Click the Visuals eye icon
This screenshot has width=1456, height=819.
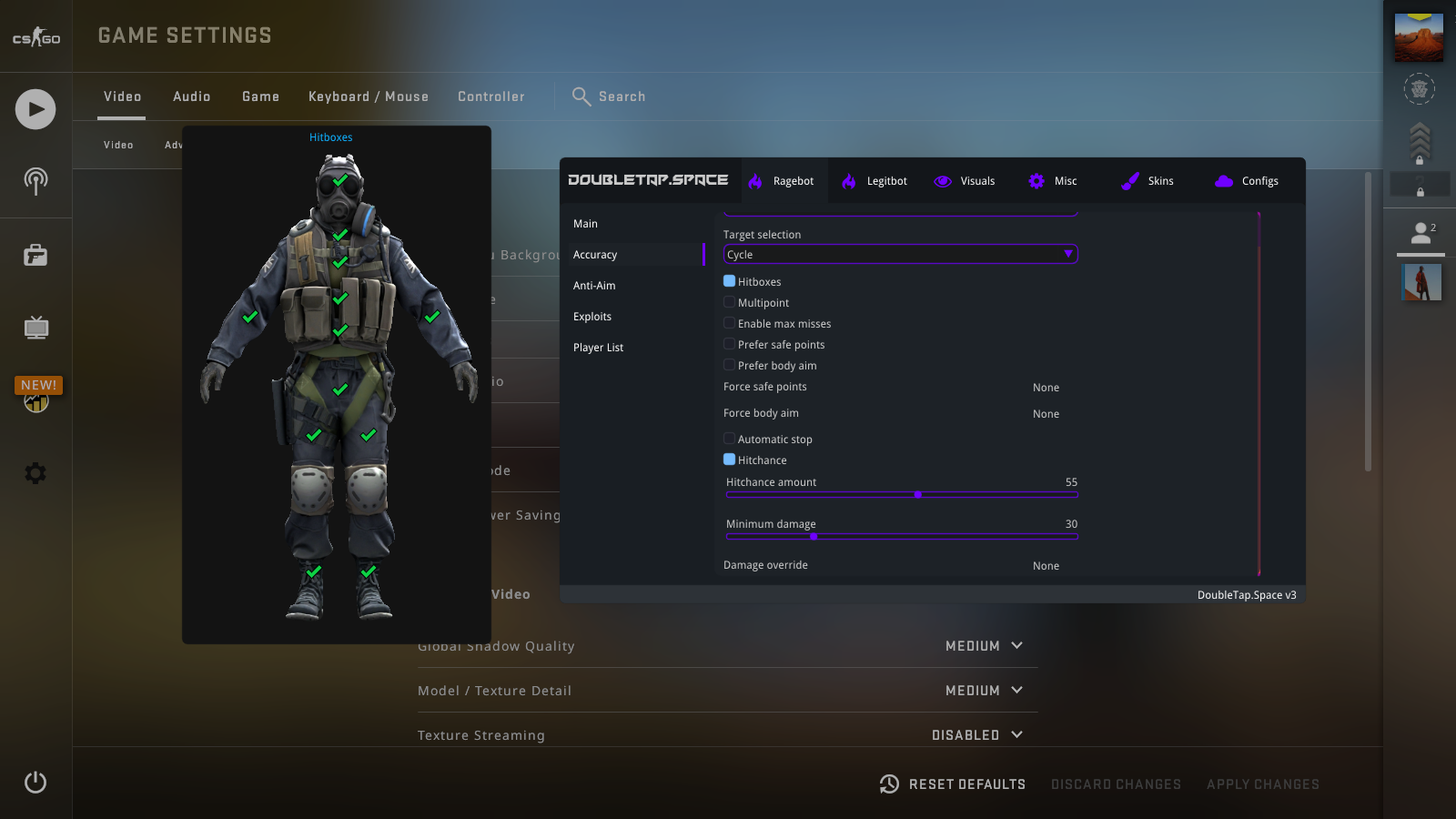click(943, 181)
